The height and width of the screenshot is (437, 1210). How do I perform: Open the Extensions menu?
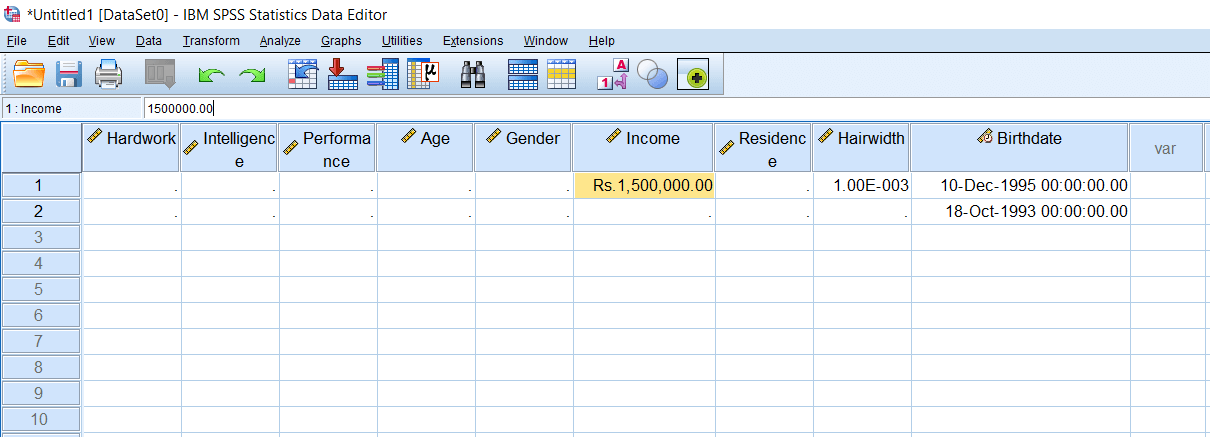473,41
